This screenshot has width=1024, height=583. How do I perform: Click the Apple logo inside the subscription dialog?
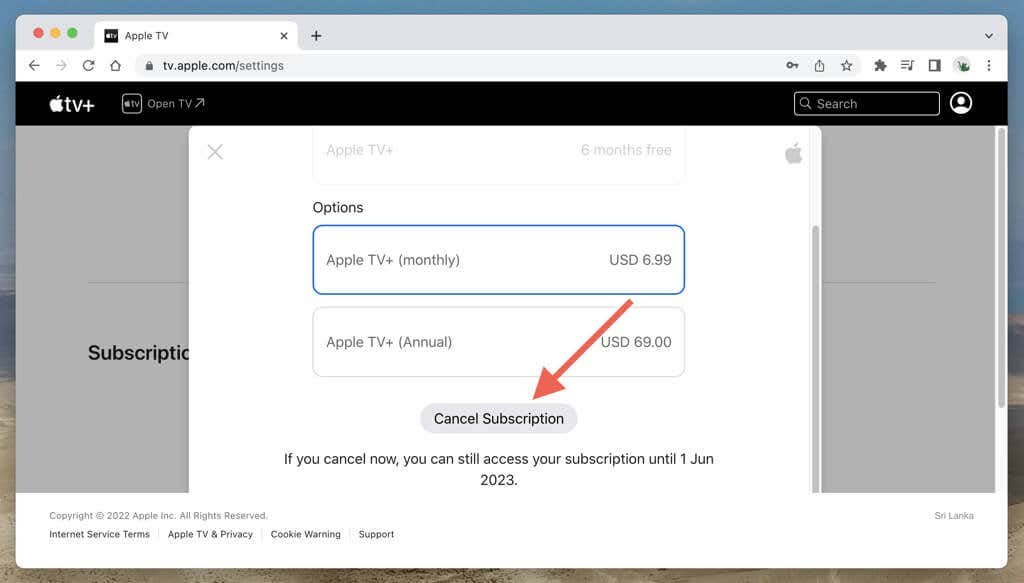tap(792, 152)
